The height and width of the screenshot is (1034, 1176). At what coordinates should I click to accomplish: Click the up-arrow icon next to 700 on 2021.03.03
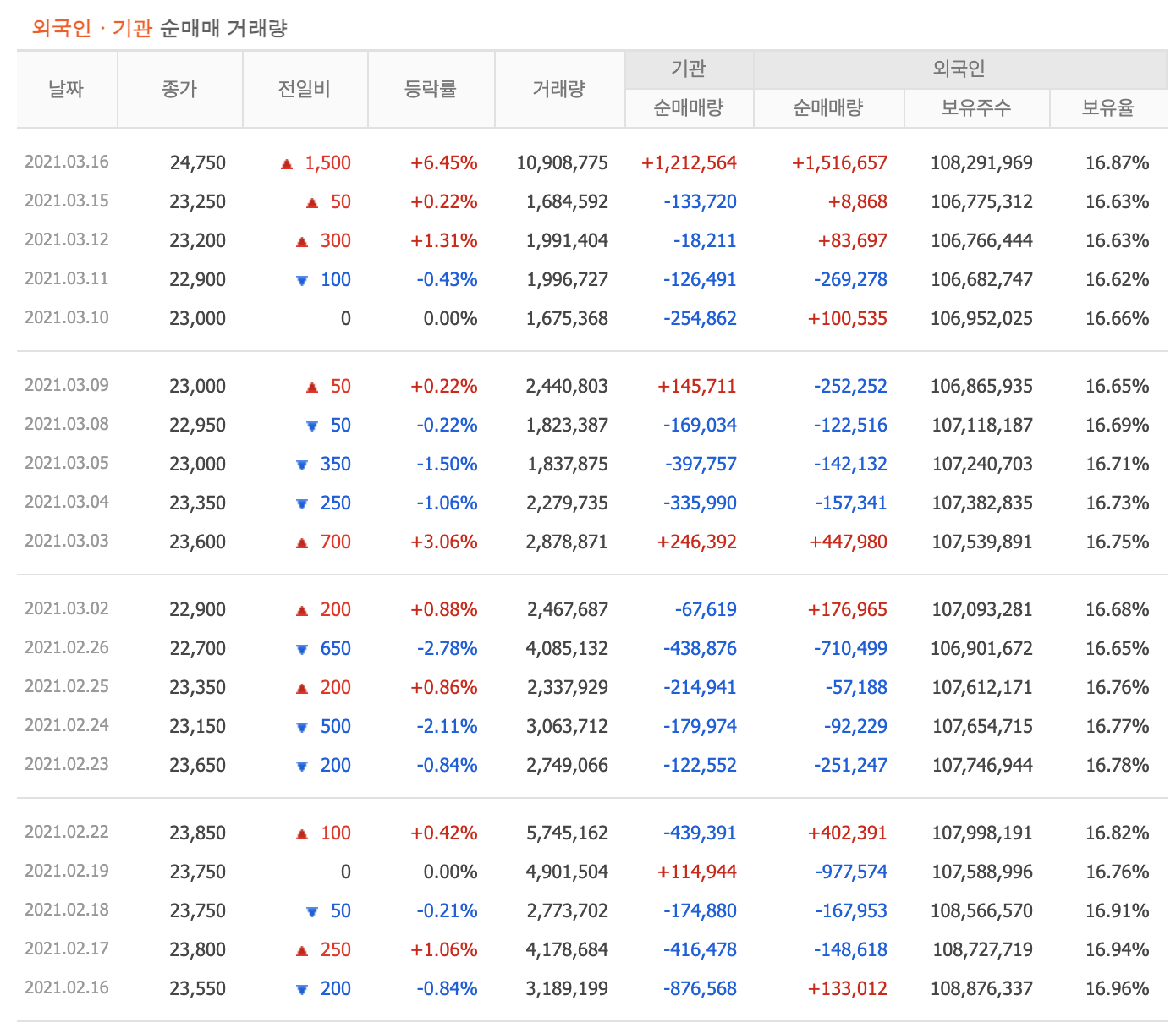click(x=302, y=542)
